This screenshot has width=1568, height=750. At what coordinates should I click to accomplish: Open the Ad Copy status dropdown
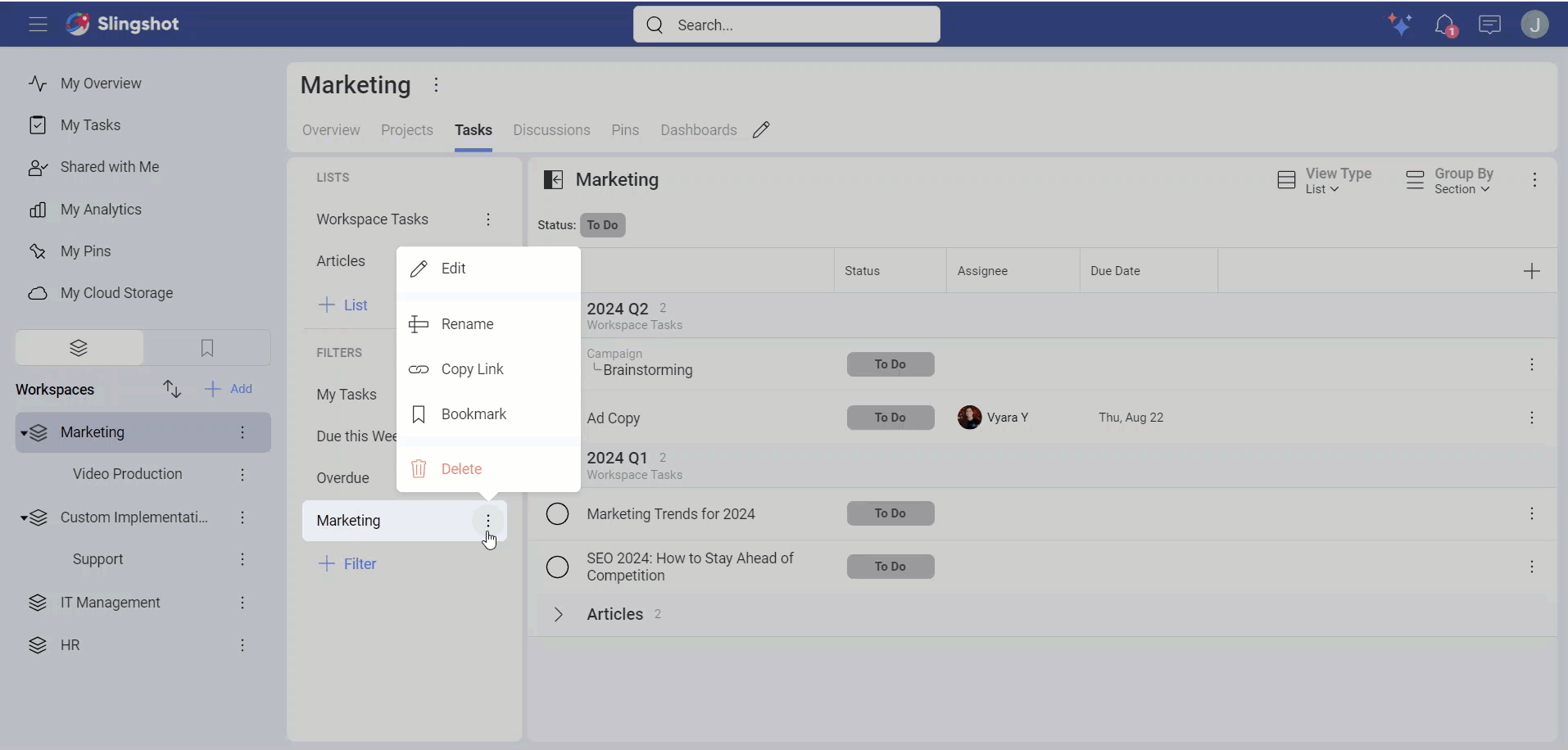[890, 418]
